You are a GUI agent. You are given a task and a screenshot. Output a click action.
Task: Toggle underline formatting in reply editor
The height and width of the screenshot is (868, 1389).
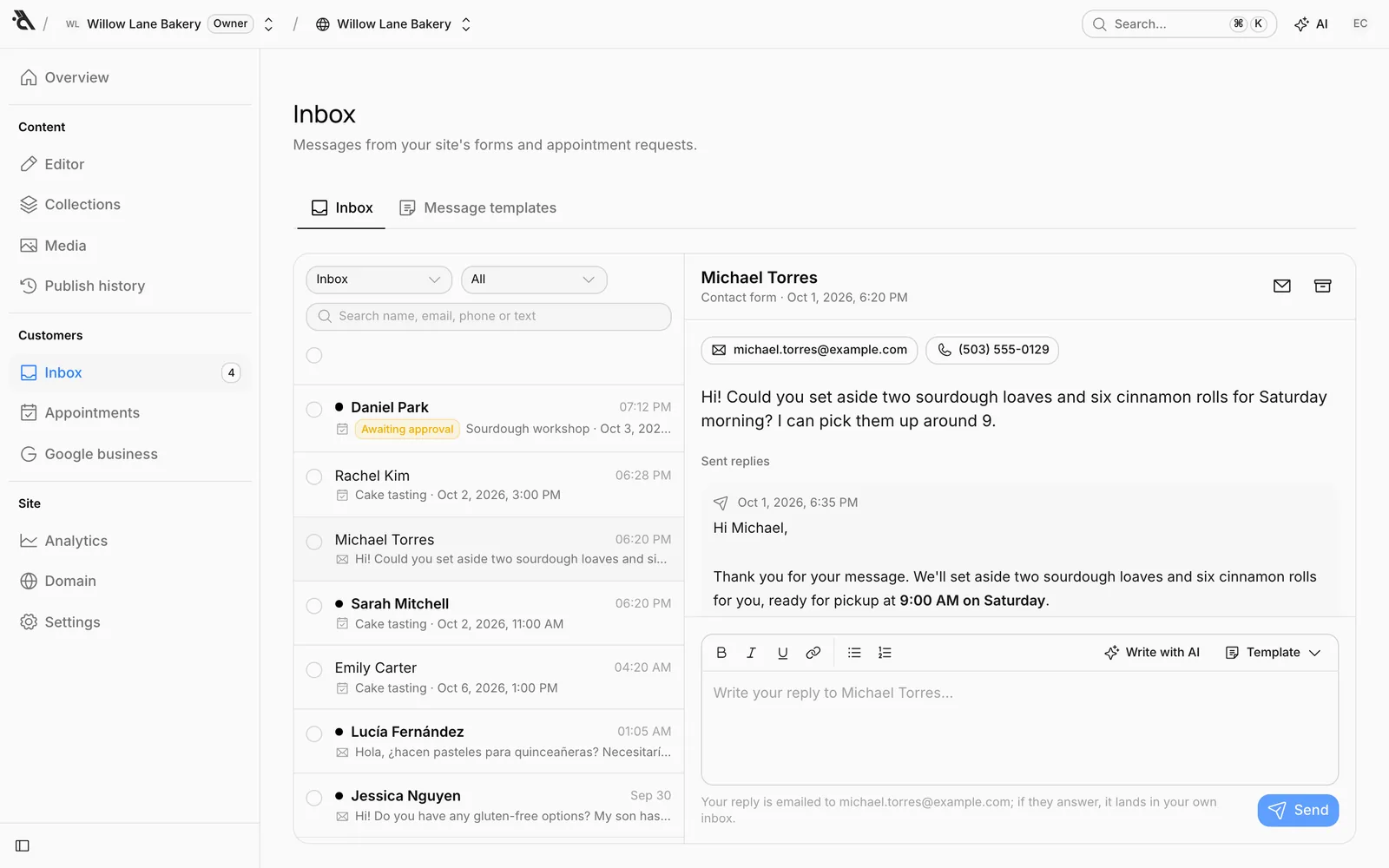(782, 653)
